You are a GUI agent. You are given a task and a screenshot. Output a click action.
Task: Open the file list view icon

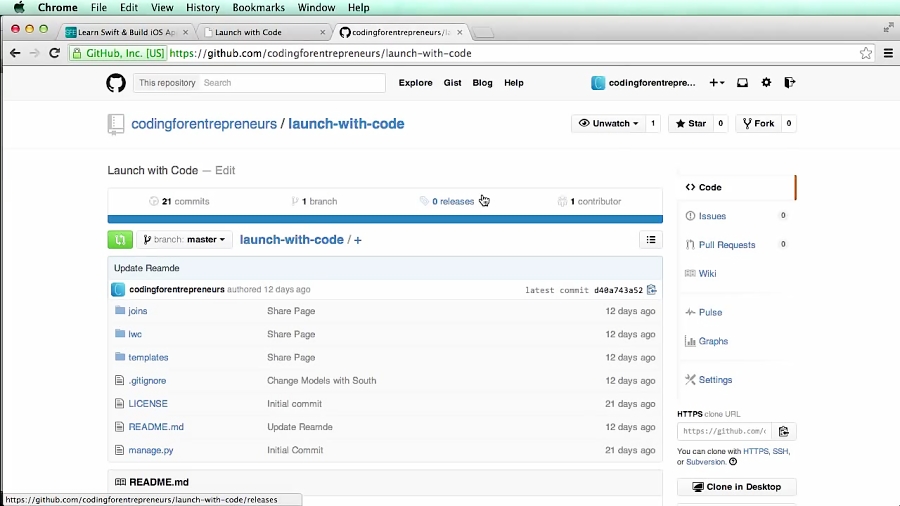point(651,240)
